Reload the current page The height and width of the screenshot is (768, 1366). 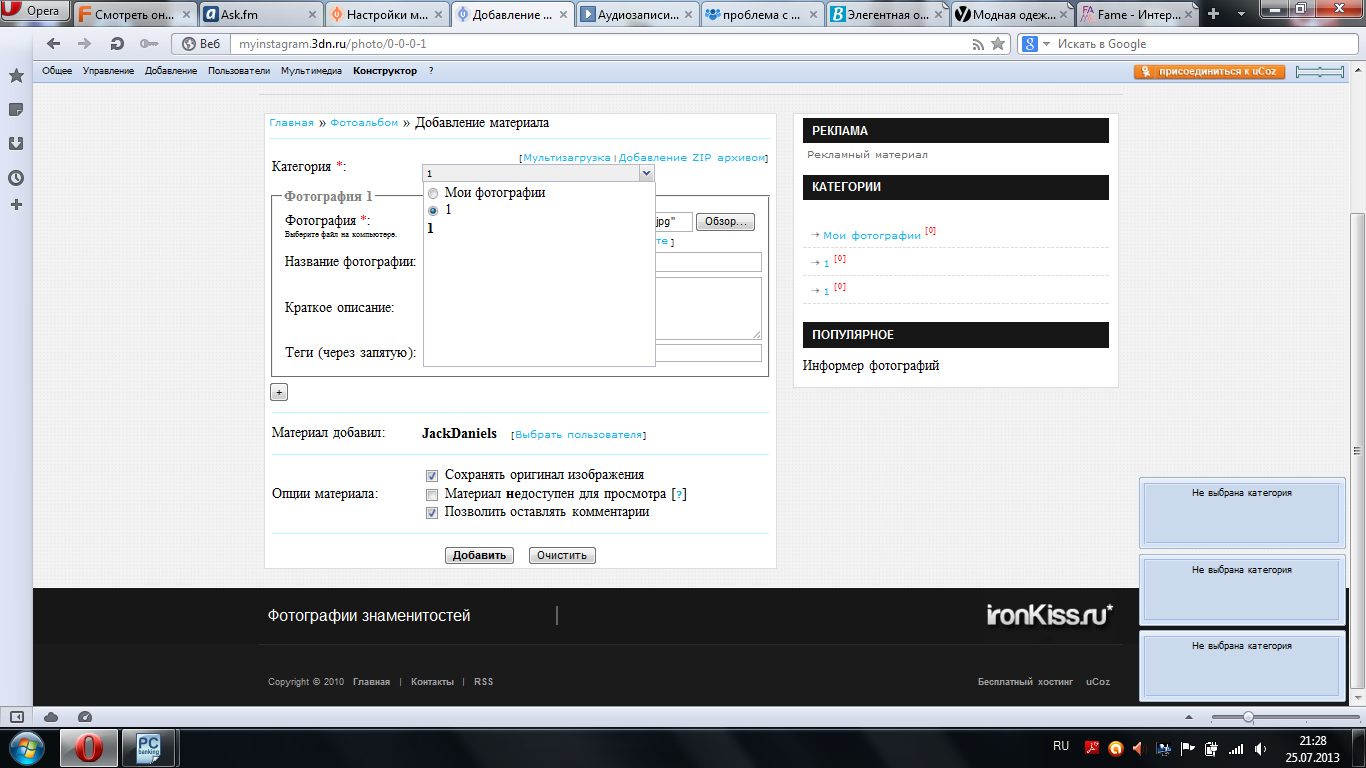(117, 44)
